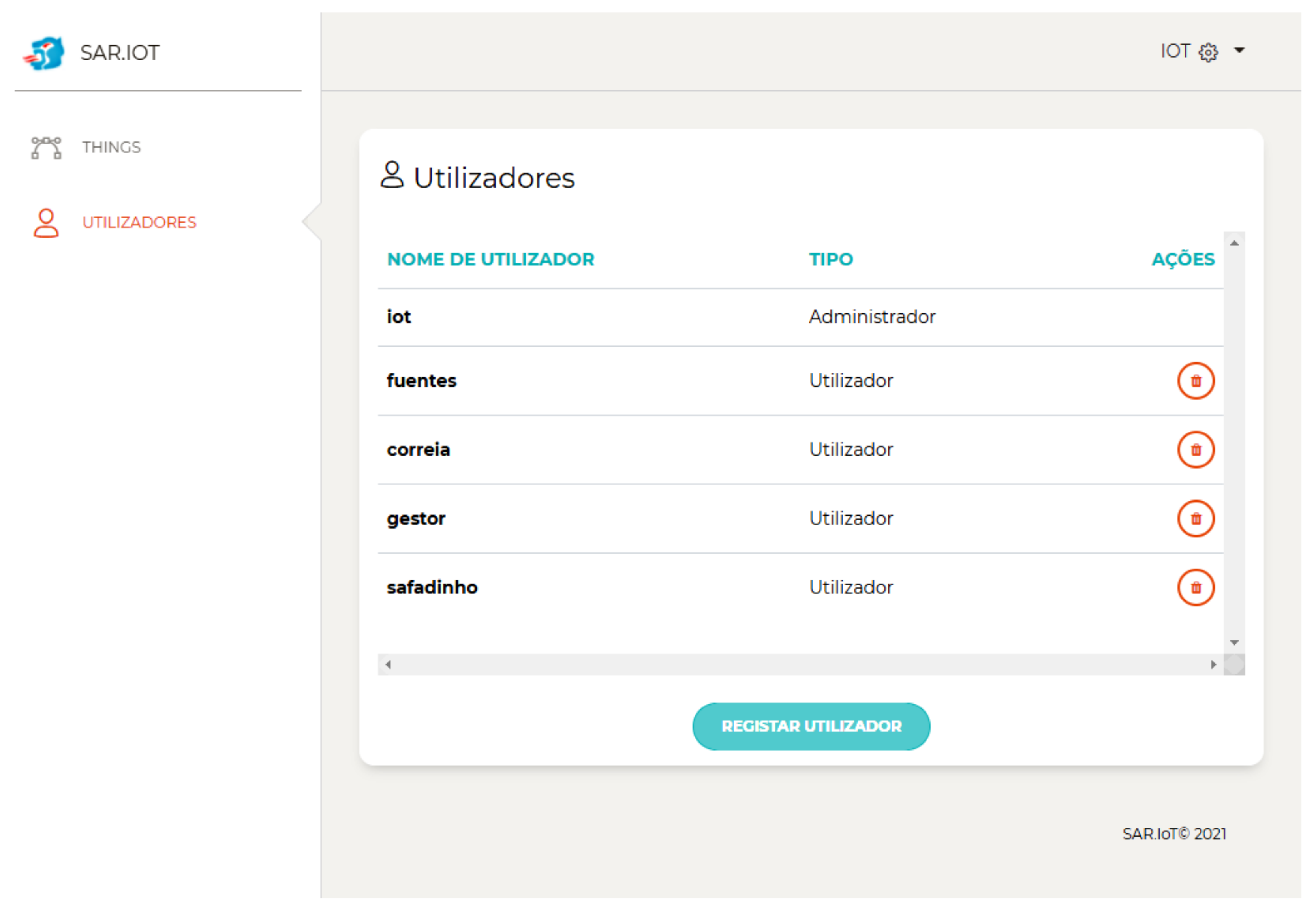Click the Things network icon in sidebar
Image resolution: width=1316 pixels, height=912 pixels.
[46, 147]
